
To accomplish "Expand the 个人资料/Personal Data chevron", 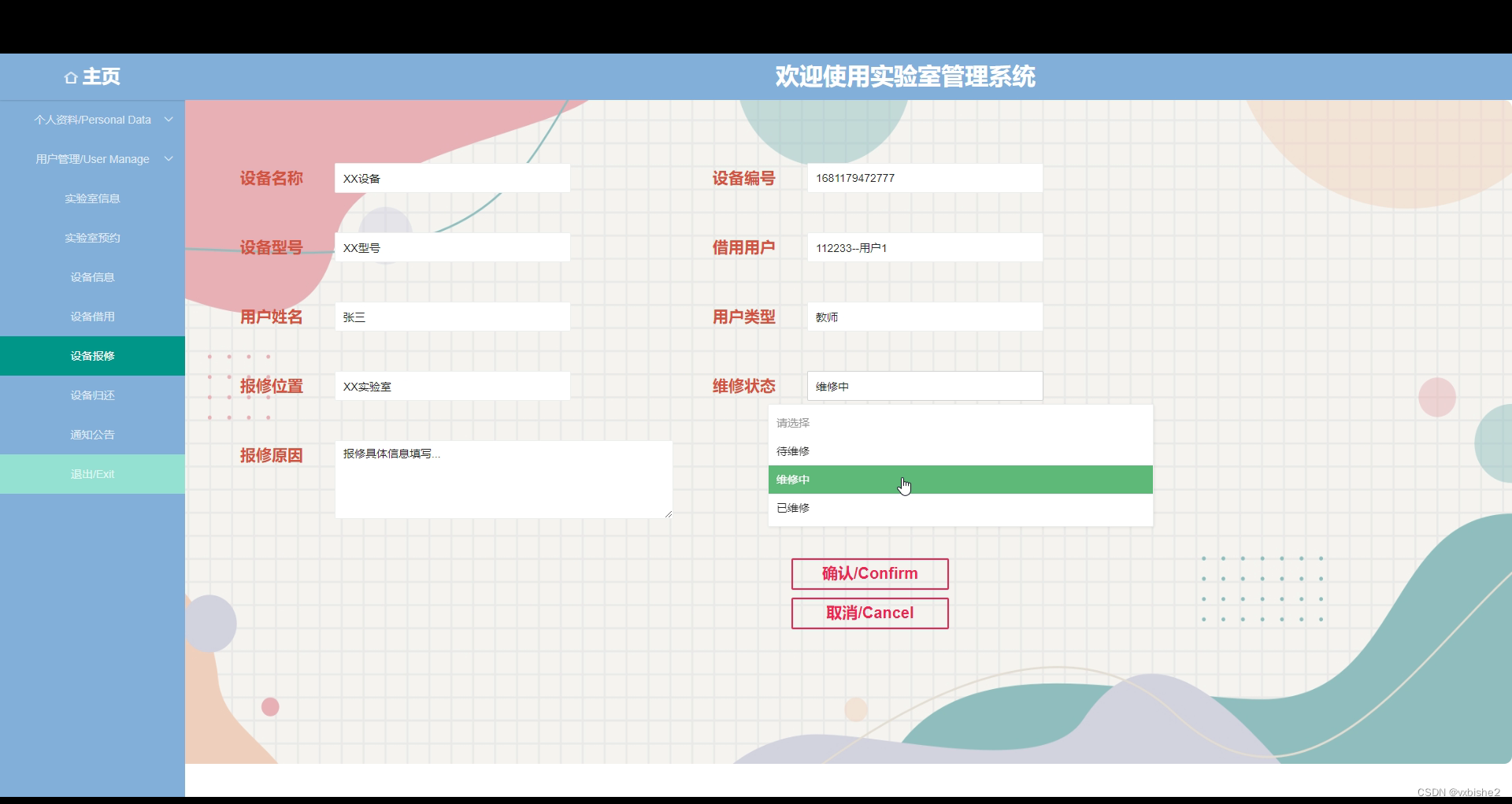I will tap(169, 120).
